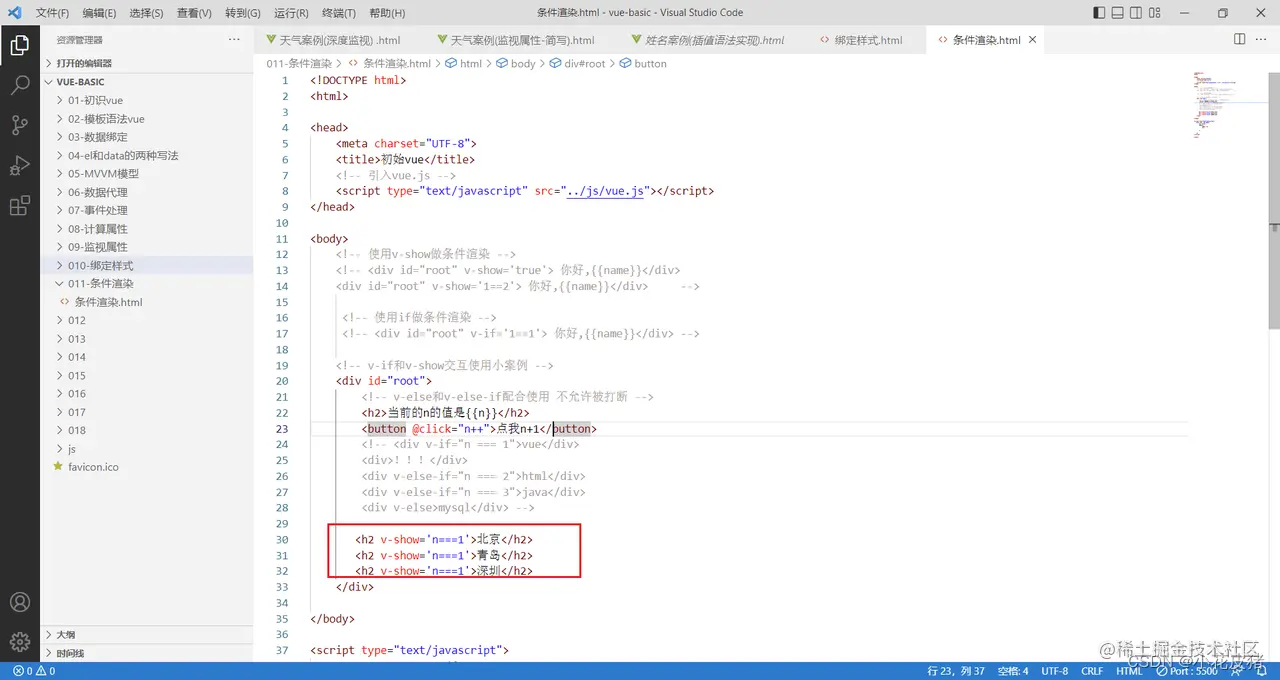Click body breadcrumb segment
1280x680 pixels.
tap(523, 63)
